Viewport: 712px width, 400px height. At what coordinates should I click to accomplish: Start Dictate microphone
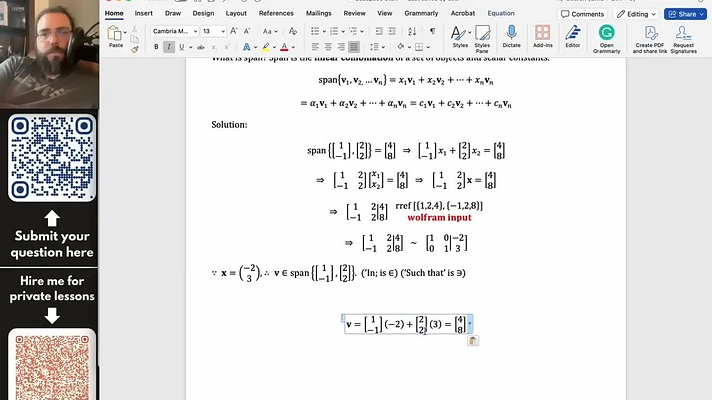click(x=511, y=37)
